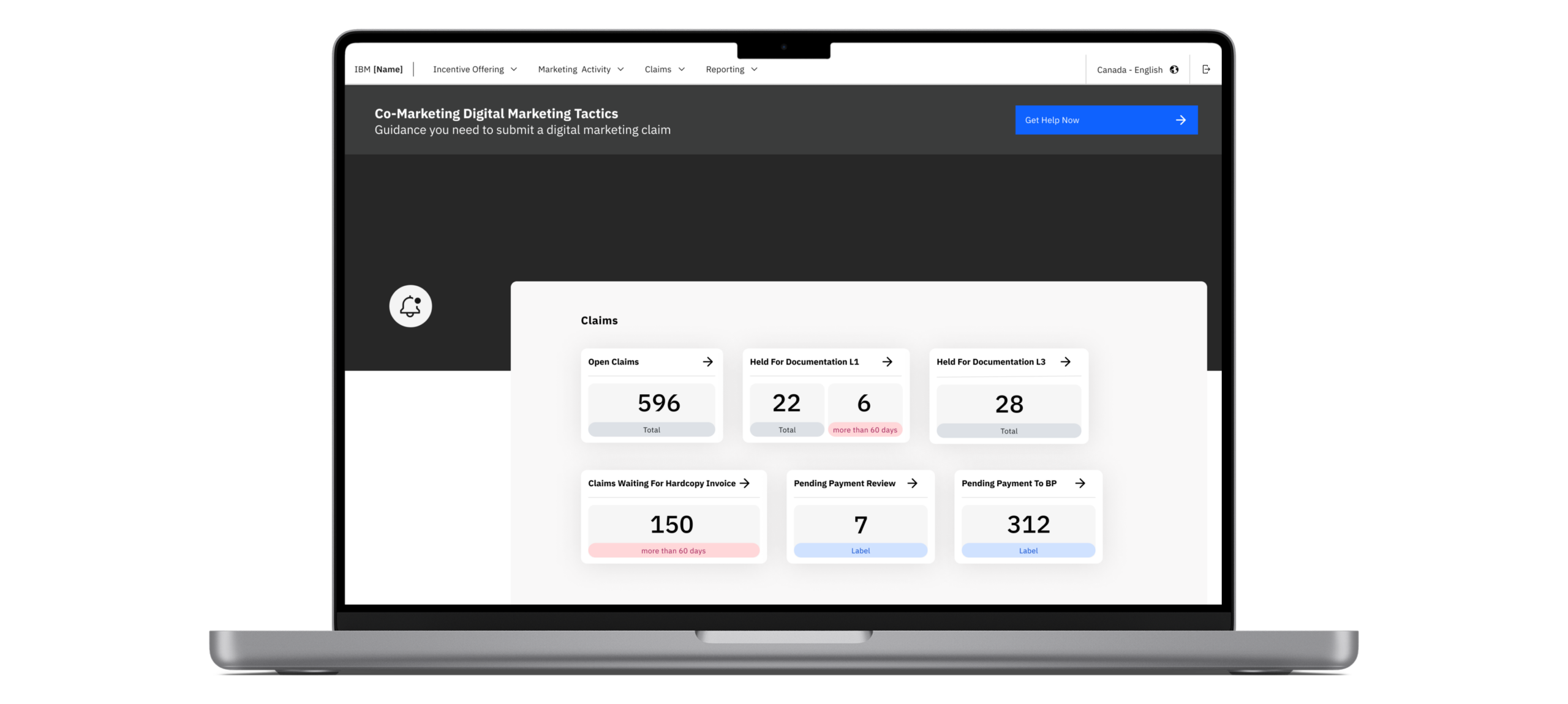Expand the Marketing Activity dropdown chevron
This screenshot has width=1568, height=704.
coord(620,69)
